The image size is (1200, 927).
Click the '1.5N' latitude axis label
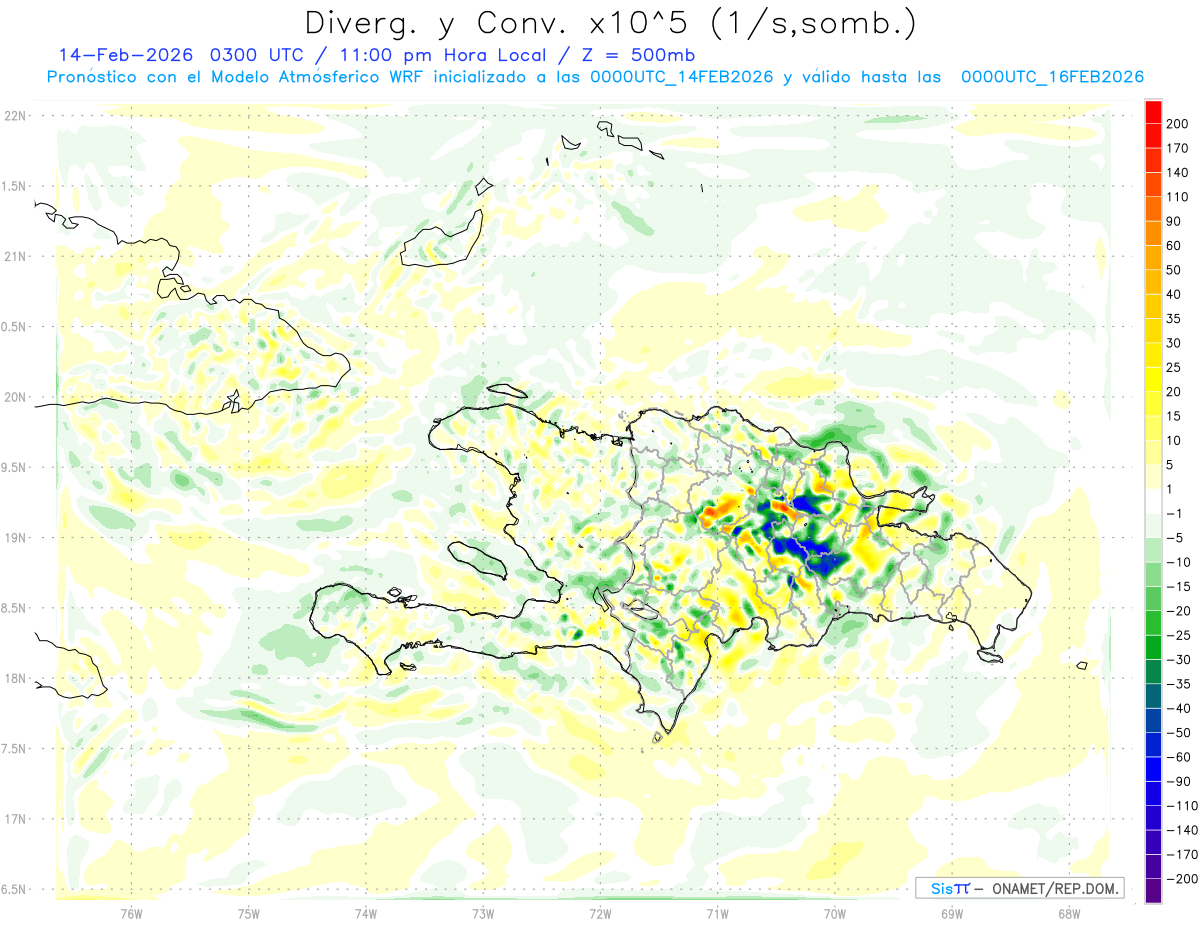pos(15,186)
